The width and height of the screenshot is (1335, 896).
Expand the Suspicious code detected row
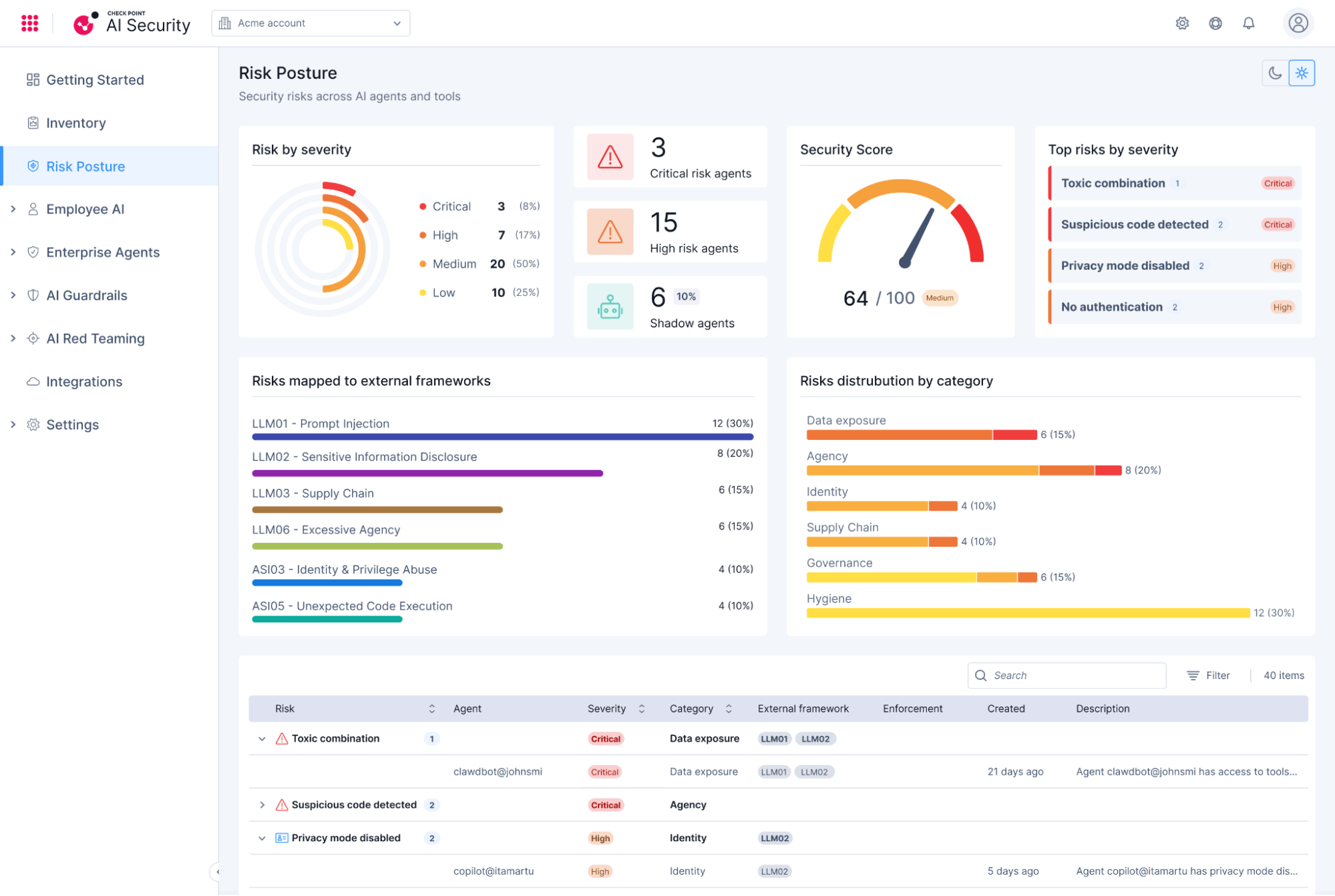tap(262, 805)
